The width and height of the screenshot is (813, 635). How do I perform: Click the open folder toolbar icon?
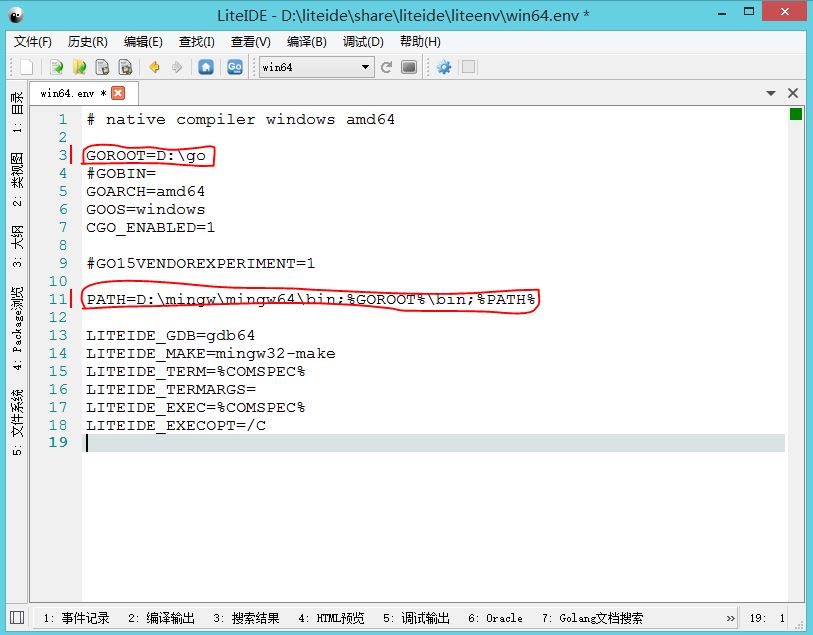click(x=79, y=67)
